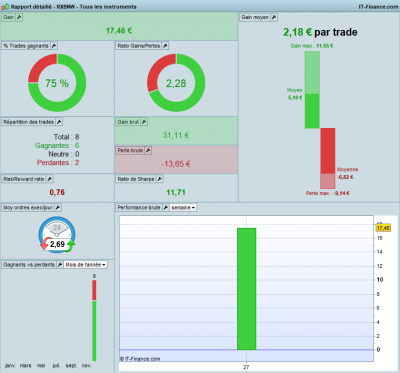
Task: Click the report icon in title bar
Action: point(5,6)
